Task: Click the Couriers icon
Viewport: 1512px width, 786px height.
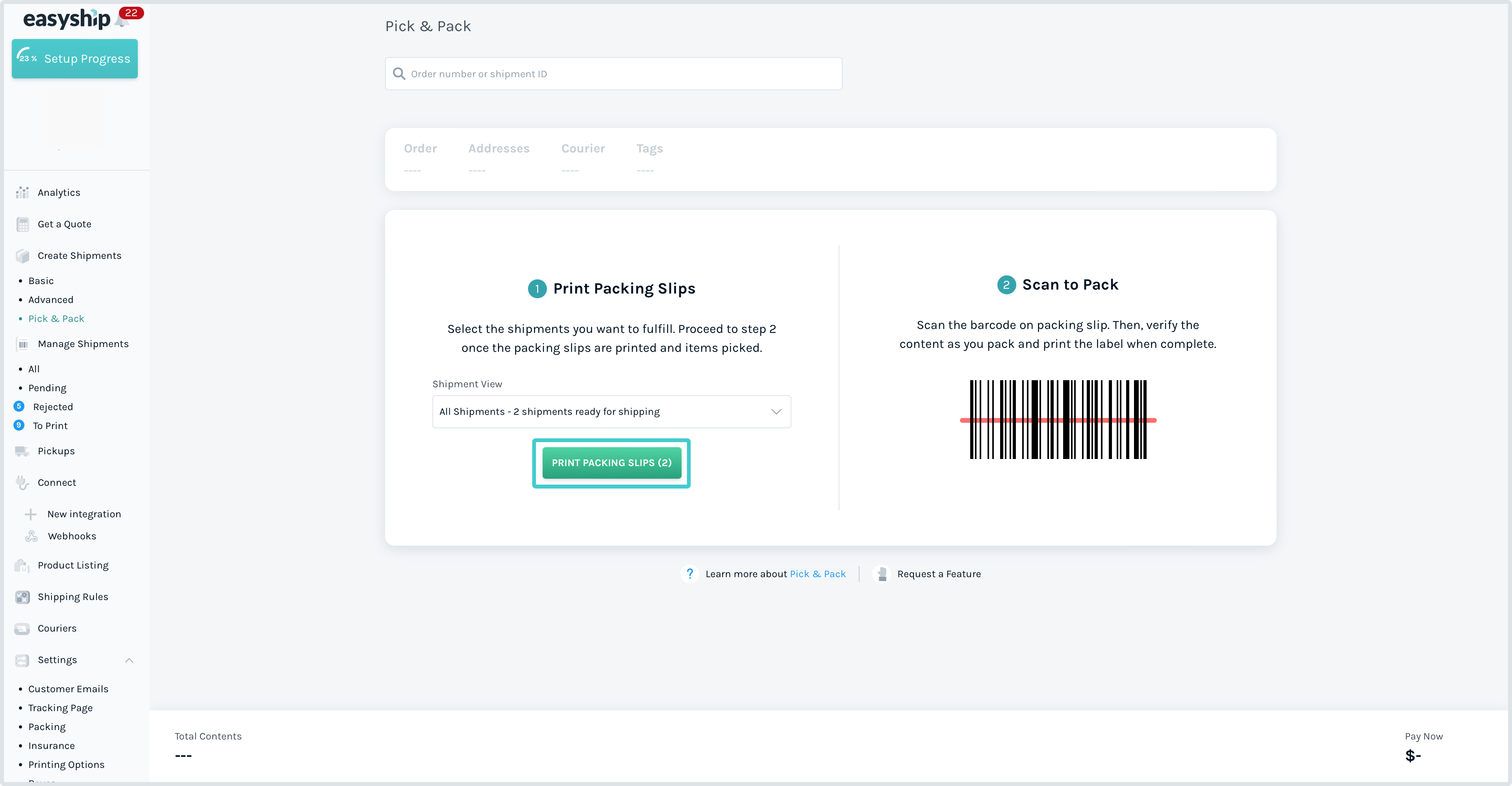Action: click(x=22, y=628)
